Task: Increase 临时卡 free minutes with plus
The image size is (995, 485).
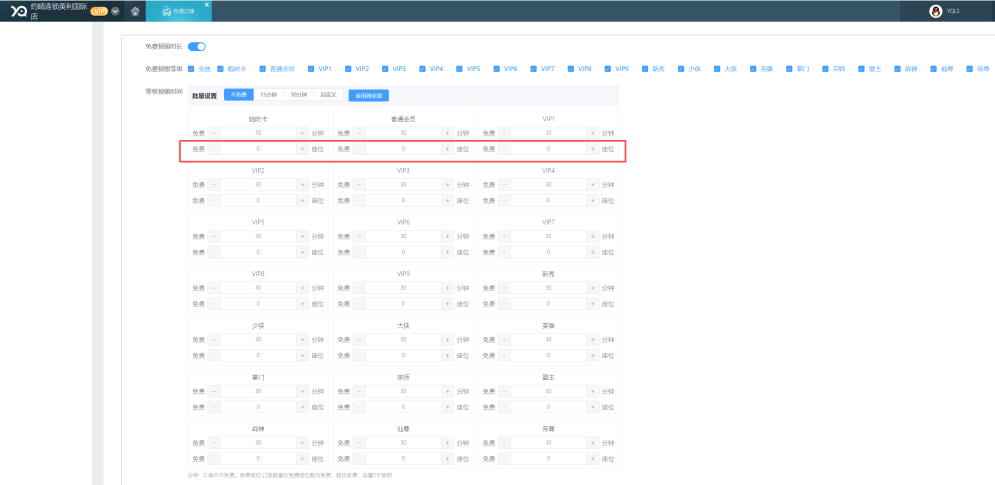Action: tap(303, 133)
